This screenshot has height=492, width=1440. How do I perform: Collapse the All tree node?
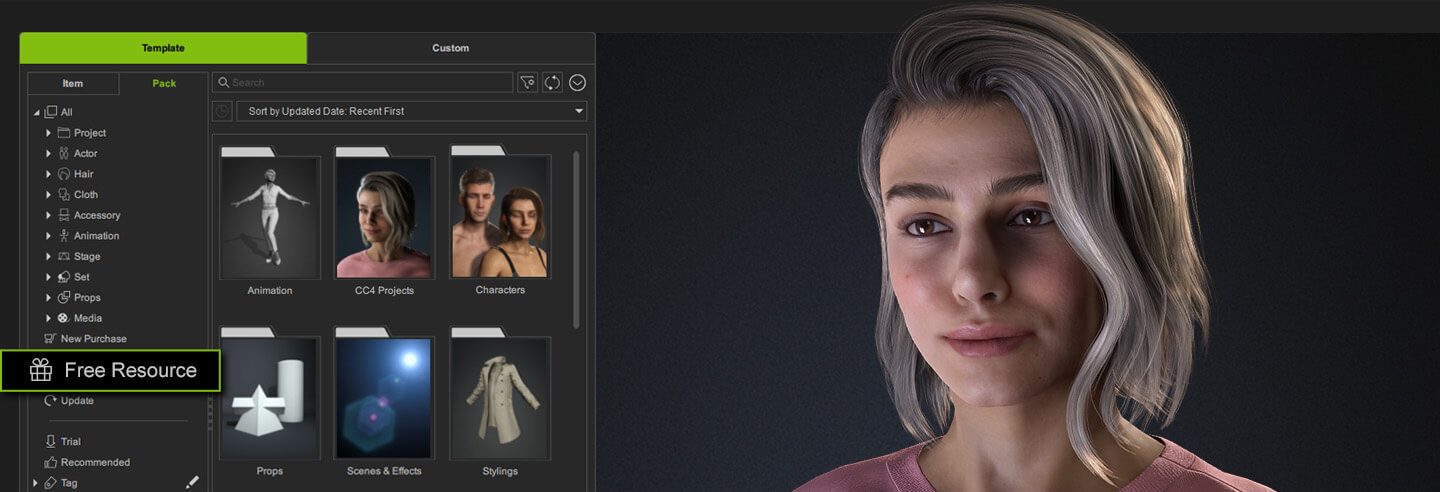click(x=37, y=113)
